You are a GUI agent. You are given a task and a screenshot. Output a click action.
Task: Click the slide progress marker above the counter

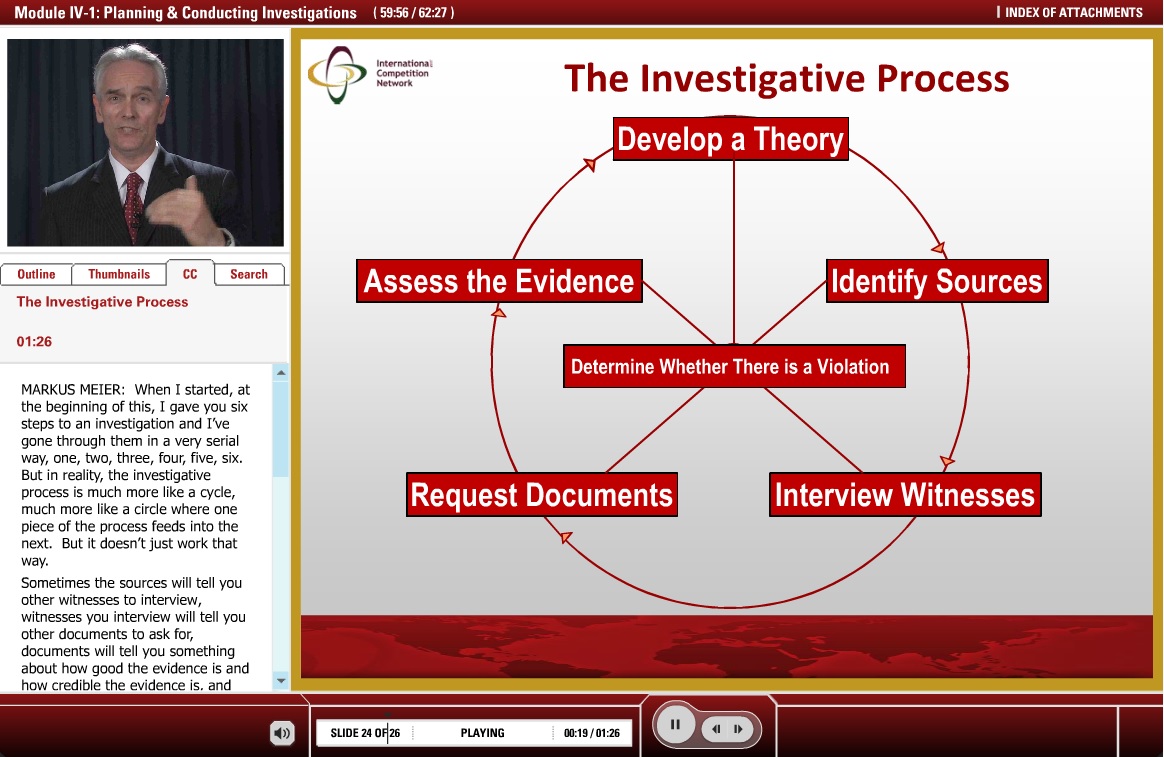[x=386, y=713]
